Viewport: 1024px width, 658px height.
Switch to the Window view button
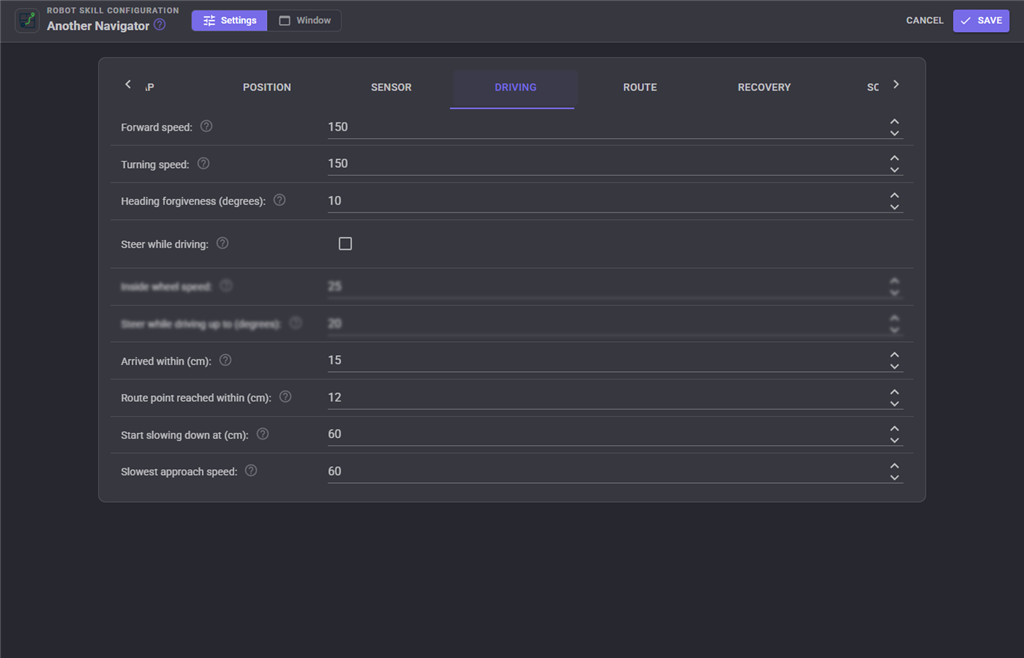pyautogui.click(x=304, y=20)
